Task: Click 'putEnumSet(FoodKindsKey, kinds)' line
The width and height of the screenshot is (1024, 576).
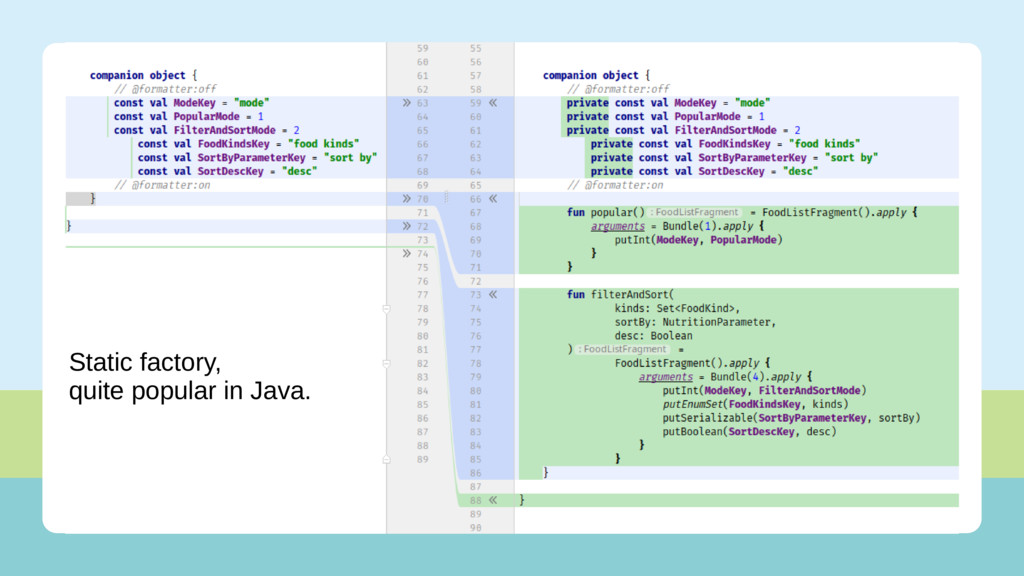Action: coord(755,404)
